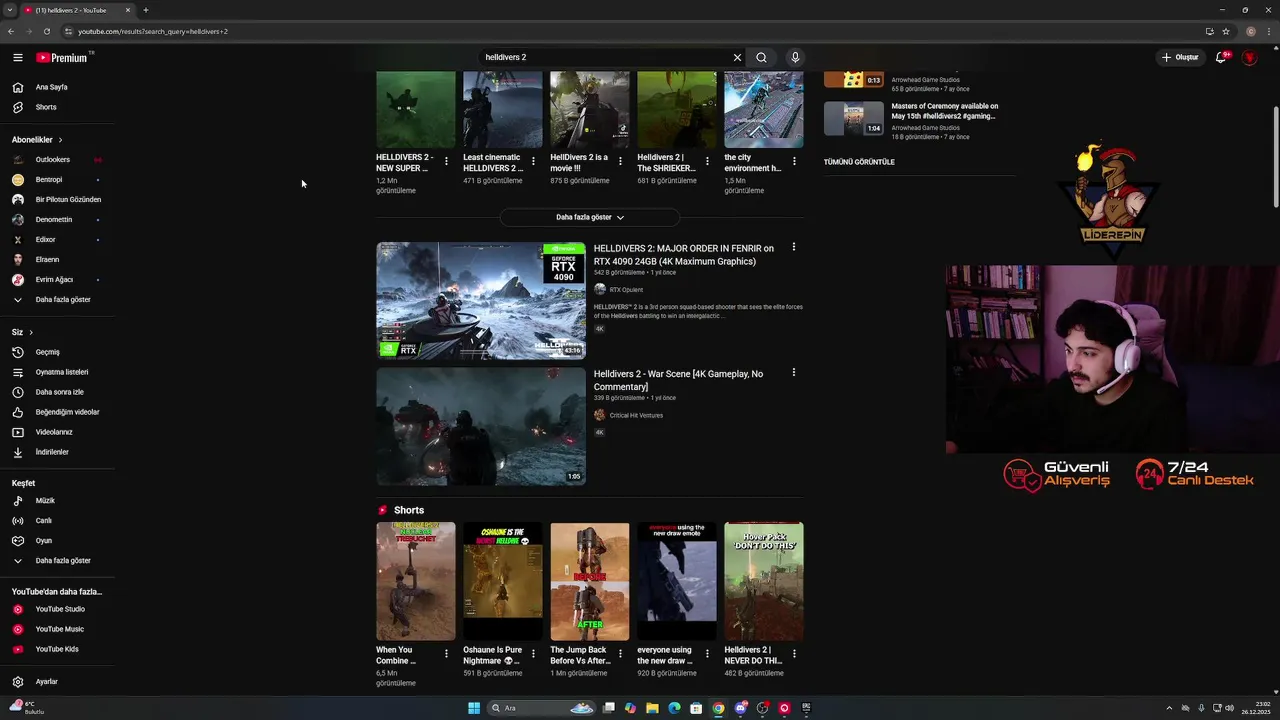Click the Oluştur create button
The image size is (1280, 720).
point(1180,57)
